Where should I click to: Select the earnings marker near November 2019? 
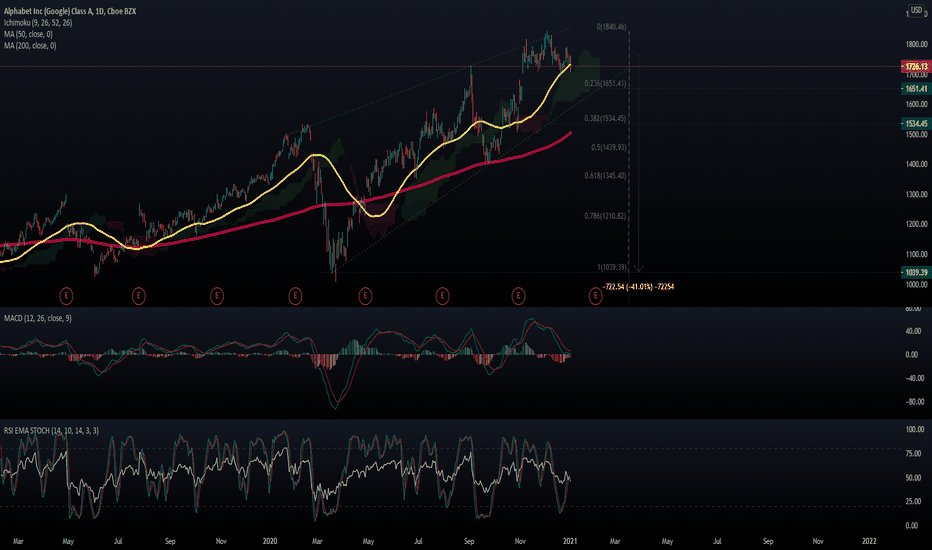click(217, 296)
